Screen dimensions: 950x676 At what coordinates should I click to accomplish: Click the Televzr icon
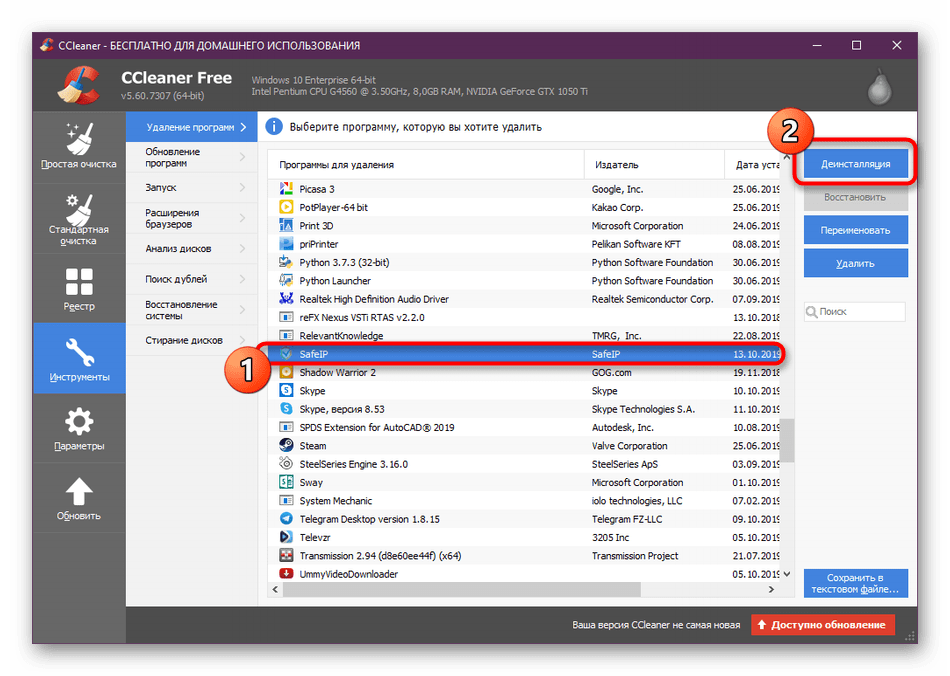click(x=286, y=537)
